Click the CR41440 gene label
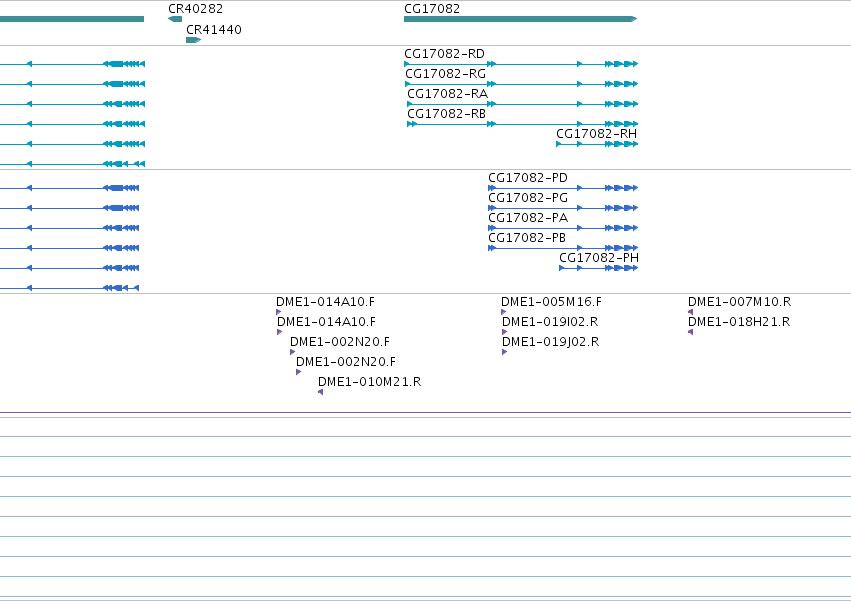The width and height of the screenshot is (851, 601). [x=214, y=29]
